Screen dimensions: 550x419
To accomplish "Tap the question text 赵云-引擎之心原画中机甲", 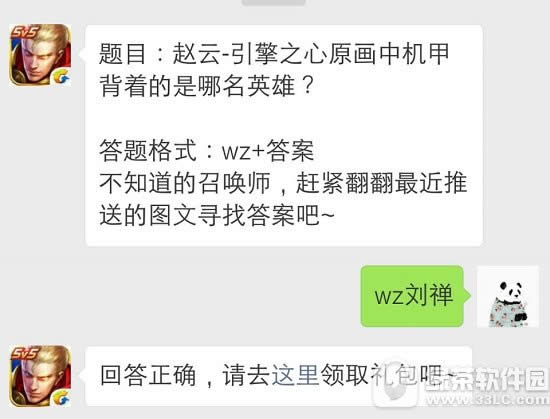I will pos(274,54).
